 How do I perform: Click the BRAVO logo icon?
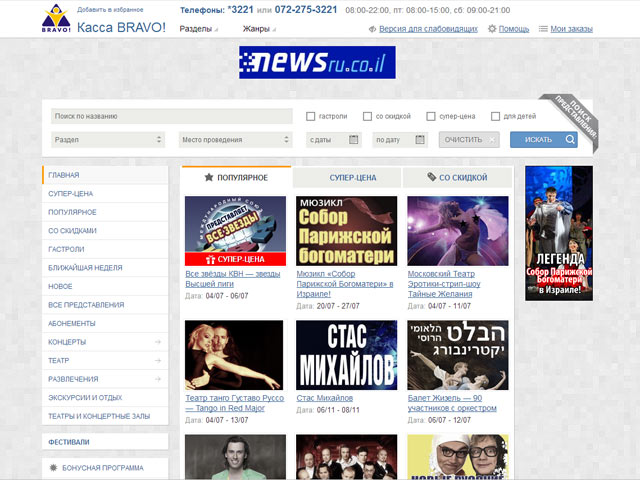(56, 18)
